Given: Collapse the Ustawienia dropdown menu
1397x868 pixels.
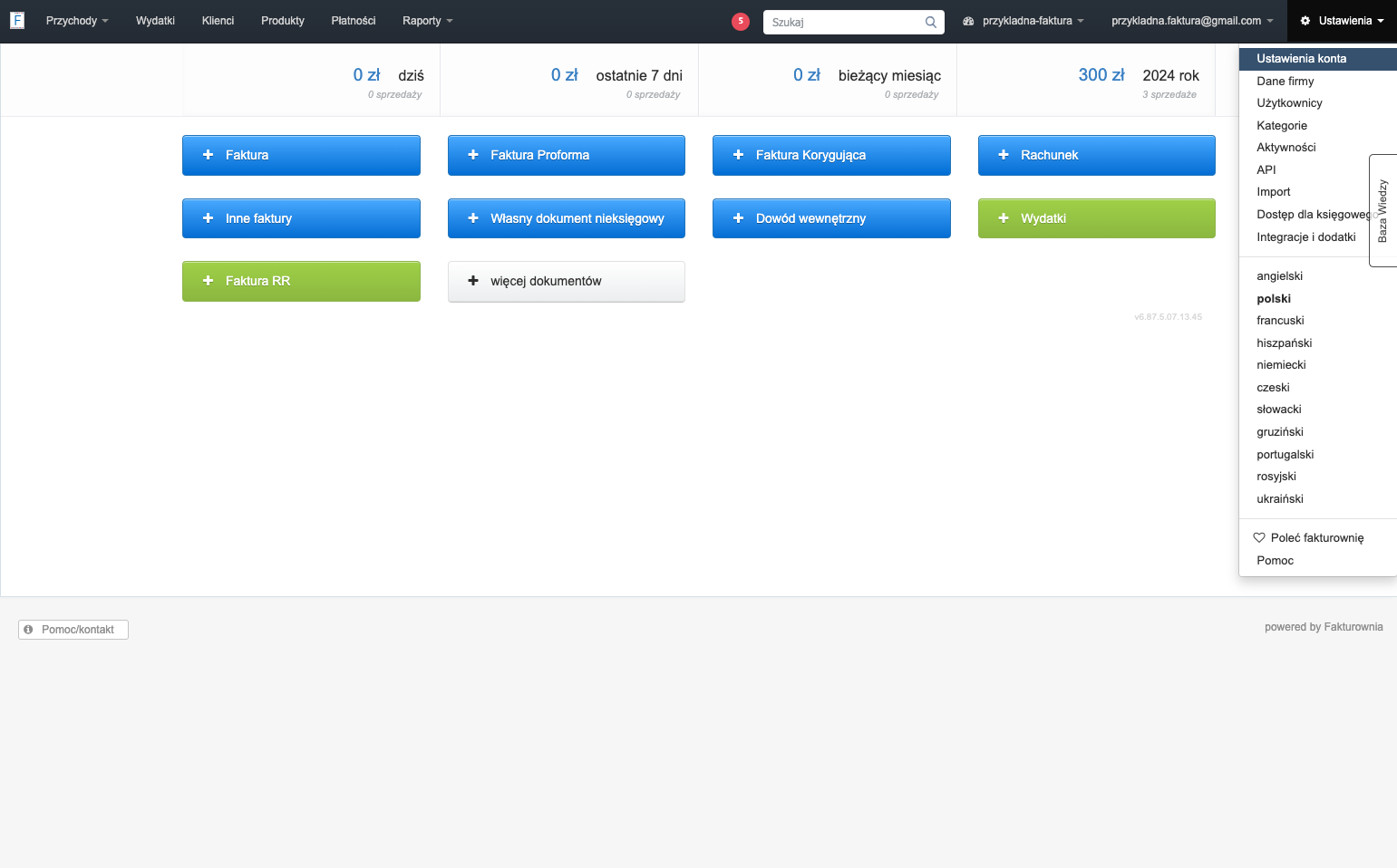Looking at the screenshot, I should pyautogui.click(x=1343, y=21).
